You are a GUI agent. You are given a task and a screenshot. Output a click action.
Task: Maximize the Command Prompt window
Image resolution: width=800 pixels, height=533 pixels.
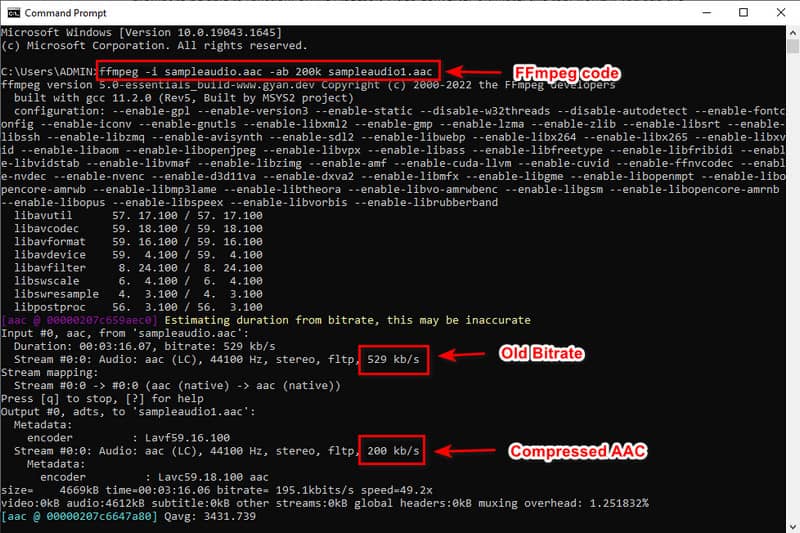(742, 13)
